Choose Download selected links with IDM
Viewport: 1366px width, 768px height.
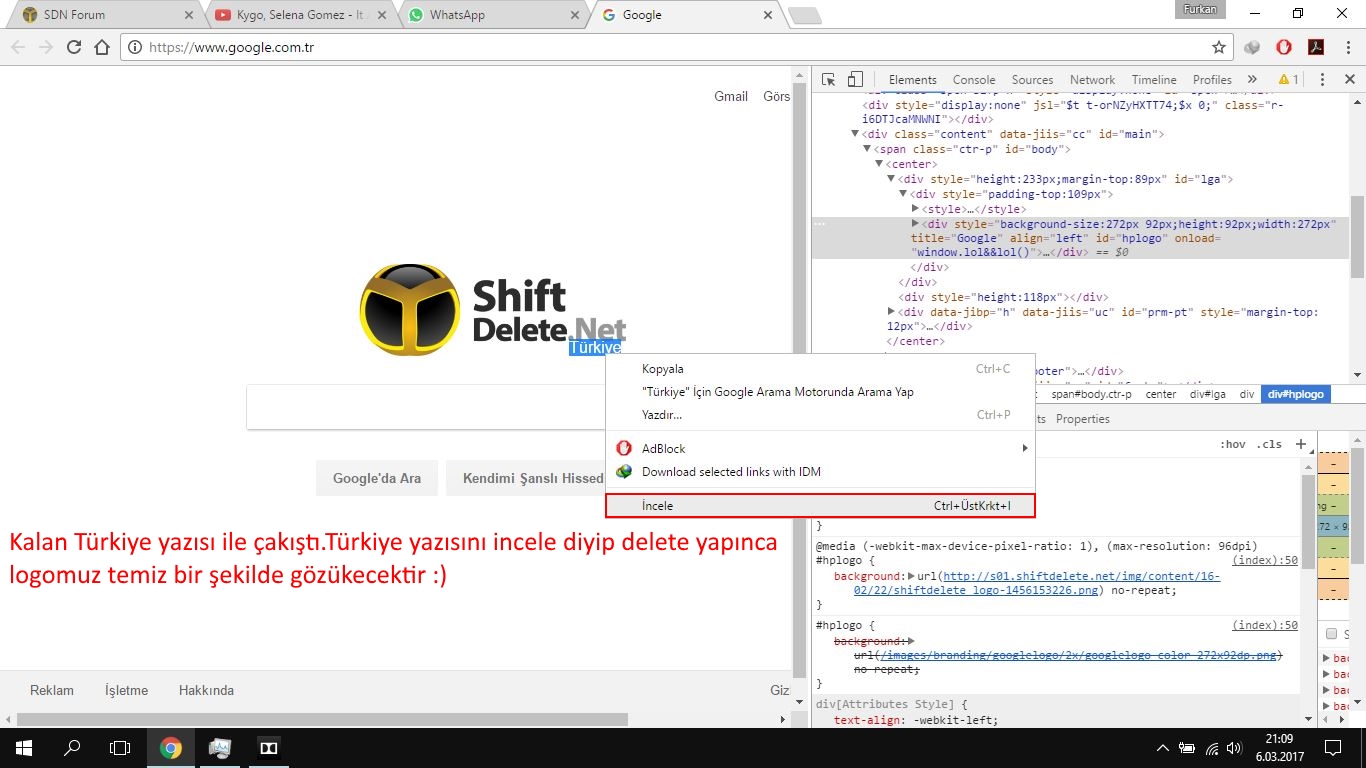820,472
